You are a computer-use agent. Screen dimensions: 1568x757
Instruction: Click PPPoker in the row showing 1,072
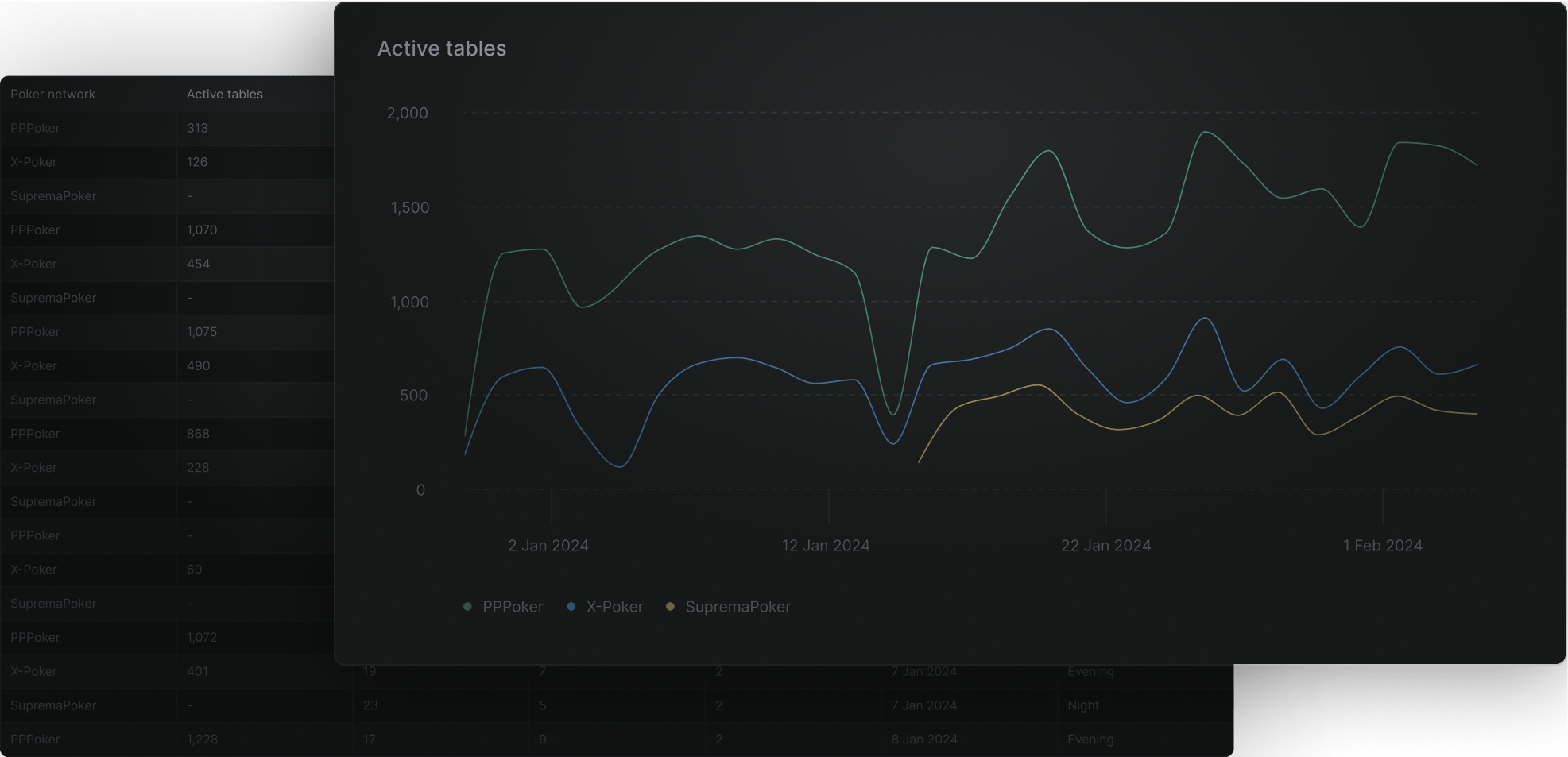(35, 638)
